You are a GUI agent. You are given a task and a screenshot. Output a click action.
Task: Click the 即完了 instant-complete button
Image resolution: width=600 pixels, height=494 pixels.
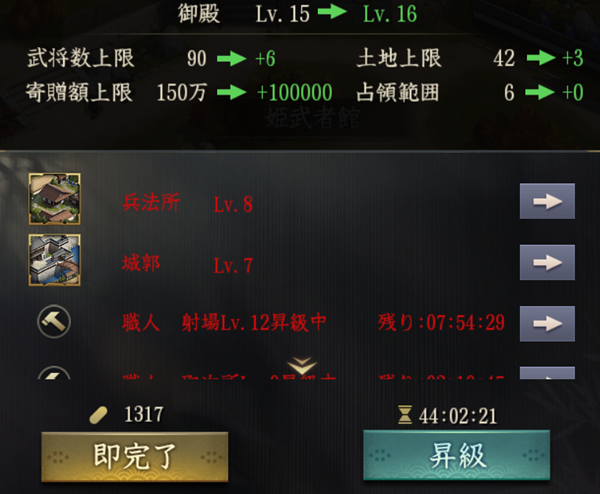click(135, 457)
